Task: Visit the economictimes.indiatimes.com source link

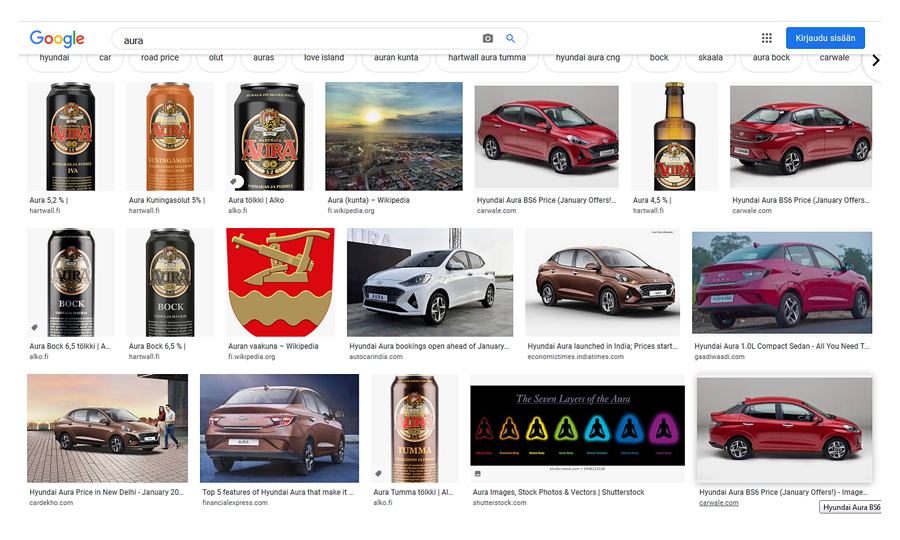Action: click(x=575, y=356)
